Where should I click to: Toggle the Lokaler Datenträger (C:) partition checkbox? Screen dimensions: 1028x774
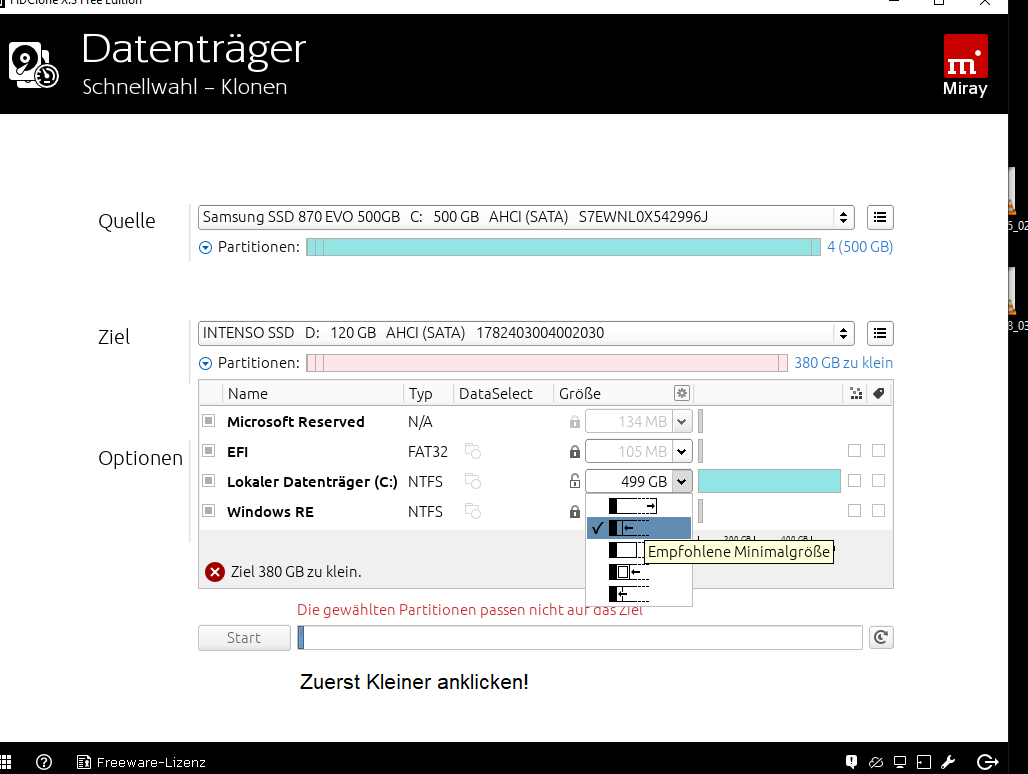point(208,481)
